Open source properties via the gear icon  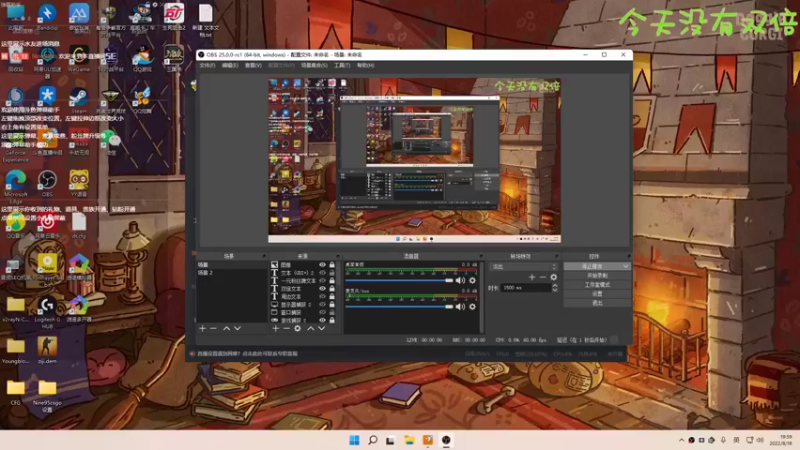(x=297, y=329)
